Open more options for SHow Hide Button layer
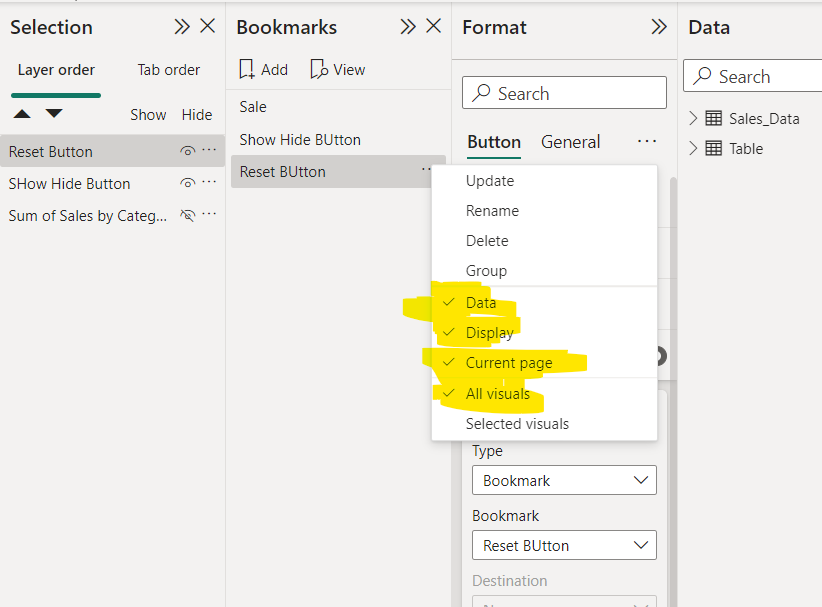The image size is (822, 607). click(x=209, y=182)
